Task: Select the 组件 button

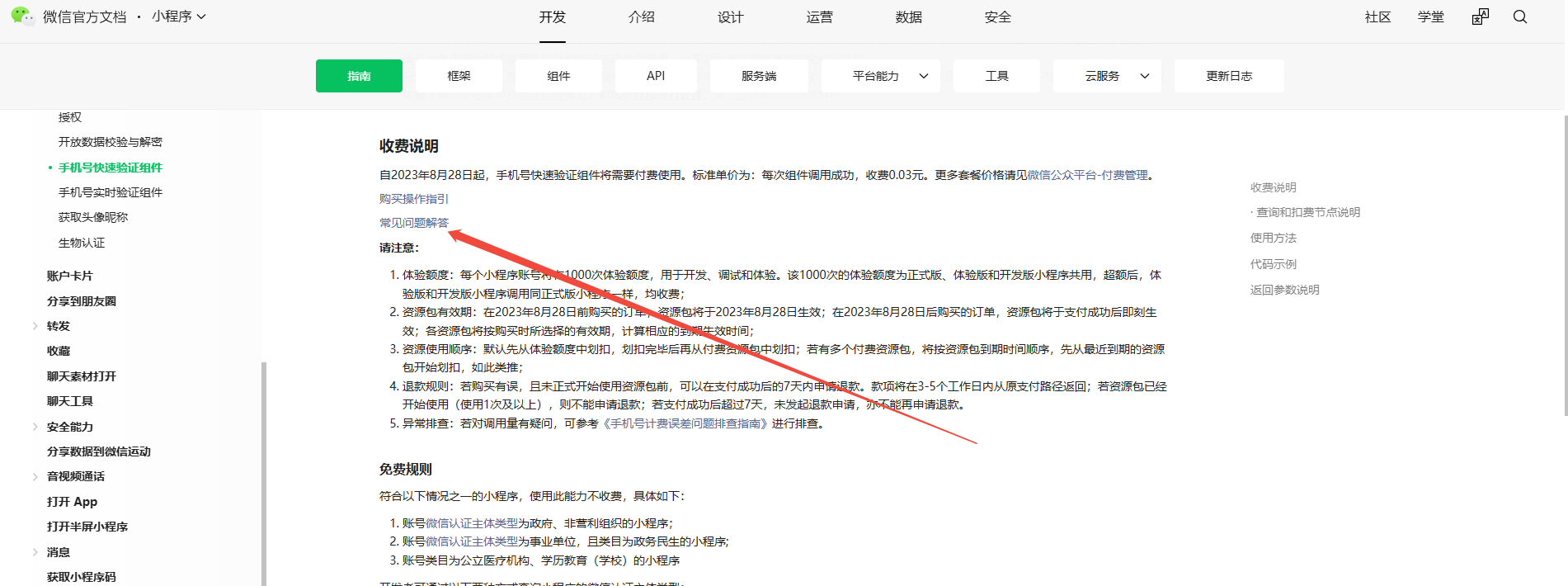Action: 558,76
